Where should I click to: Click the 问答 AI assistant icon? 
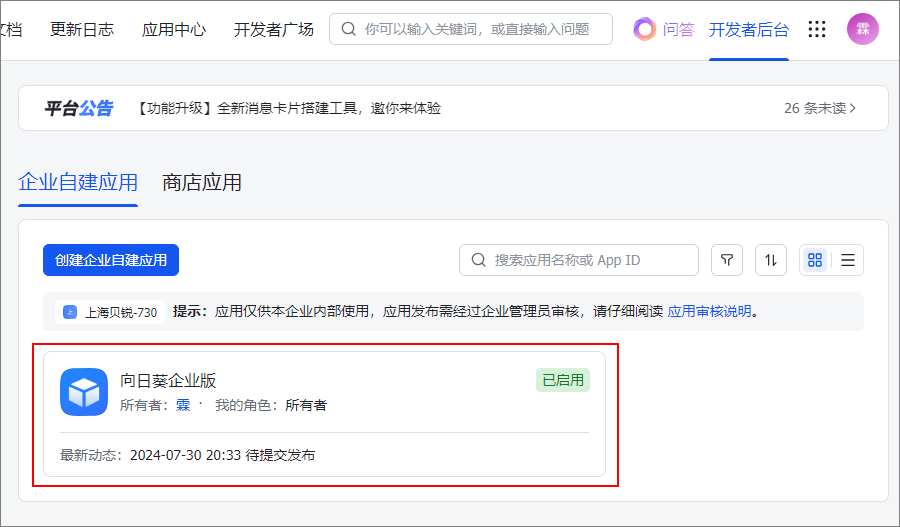[x=645, y=29]
